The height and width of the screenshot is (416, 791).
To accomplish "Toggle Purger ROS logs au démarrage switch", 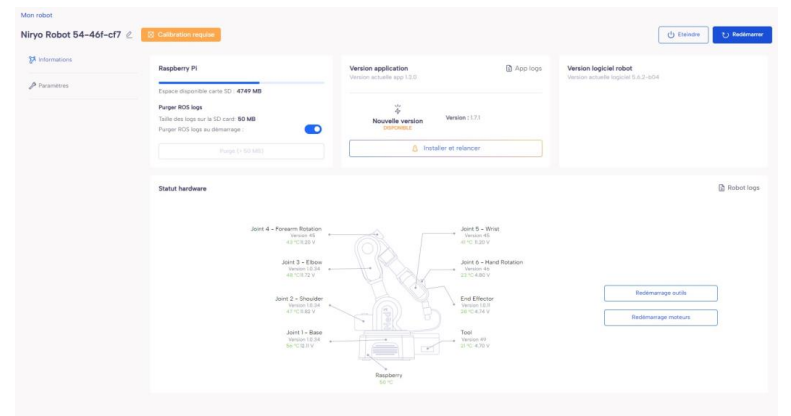I will [313, 129].
